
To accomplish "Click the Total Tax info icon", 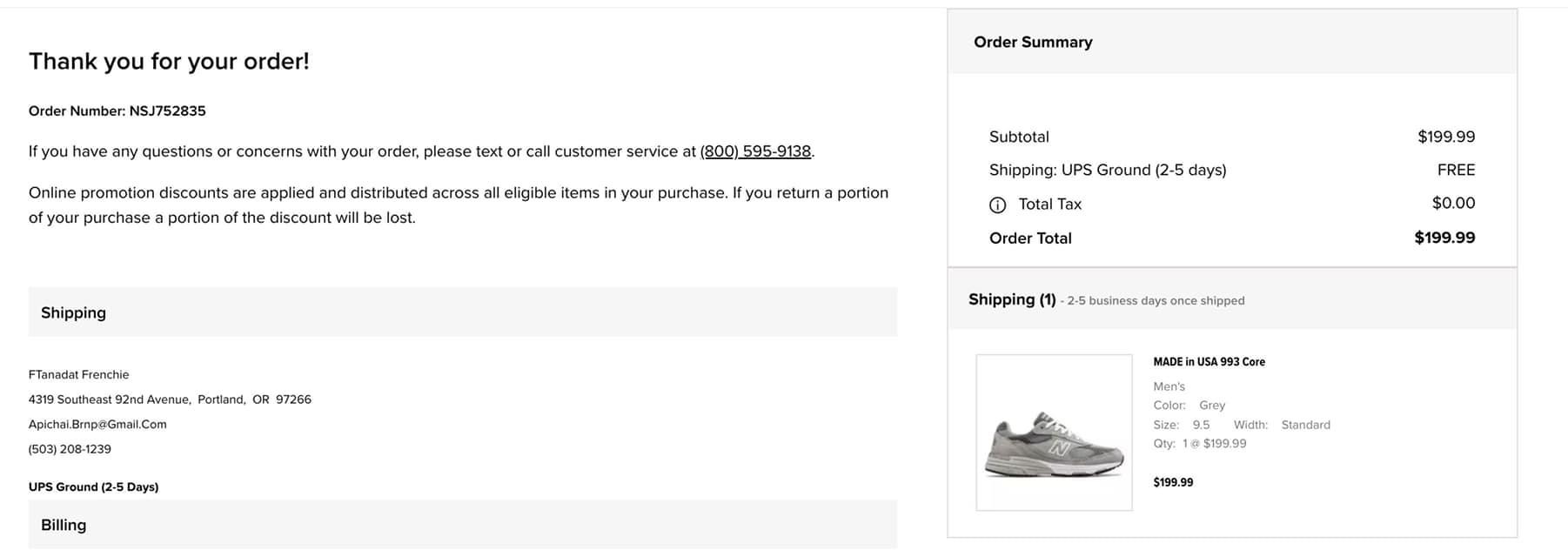I will pyautogui.click(x=997, y=205).
